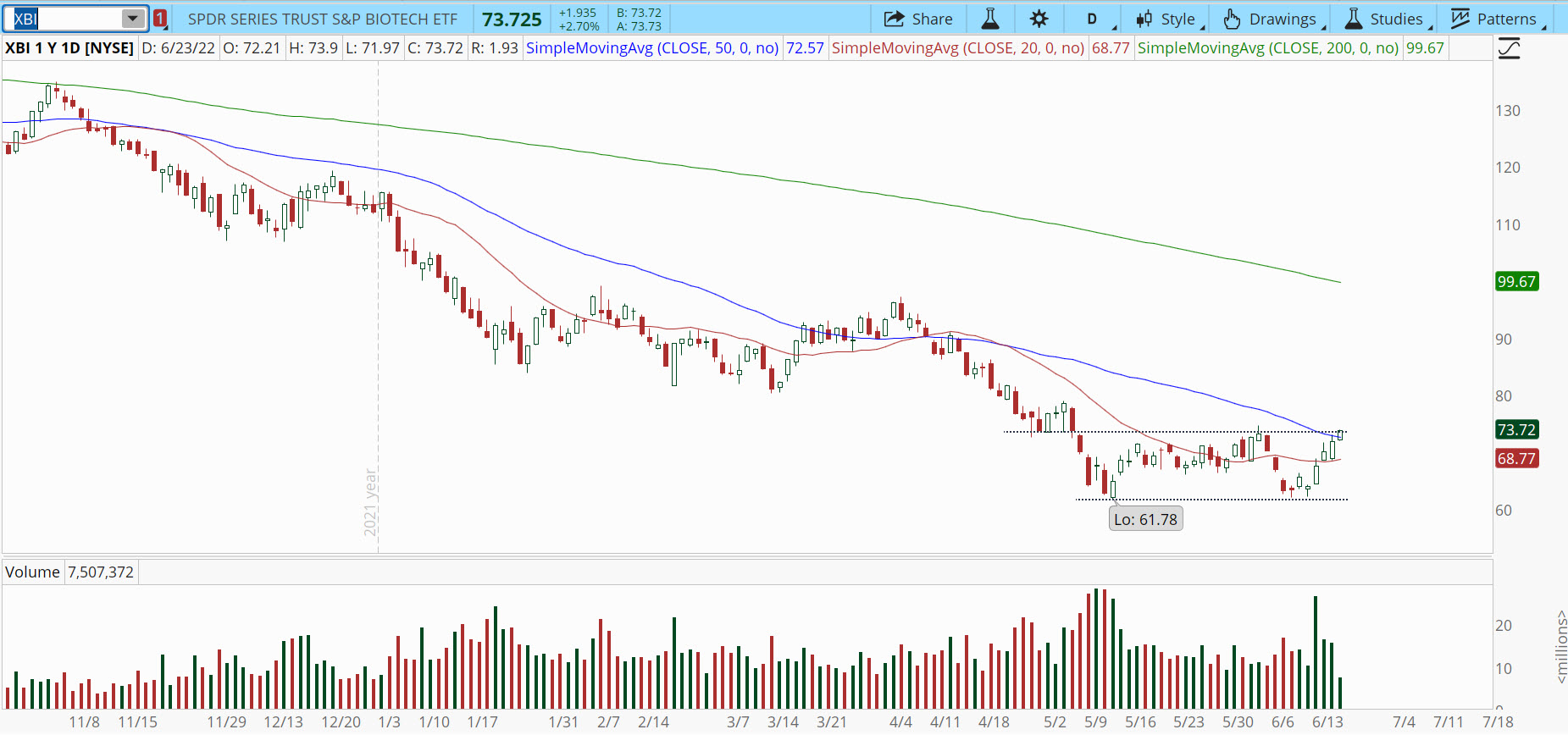Image resolution: width=1568 pixels, height=735 pixels.
Task: Click the 110 price axis label
Action: [x=1508, y=225]
